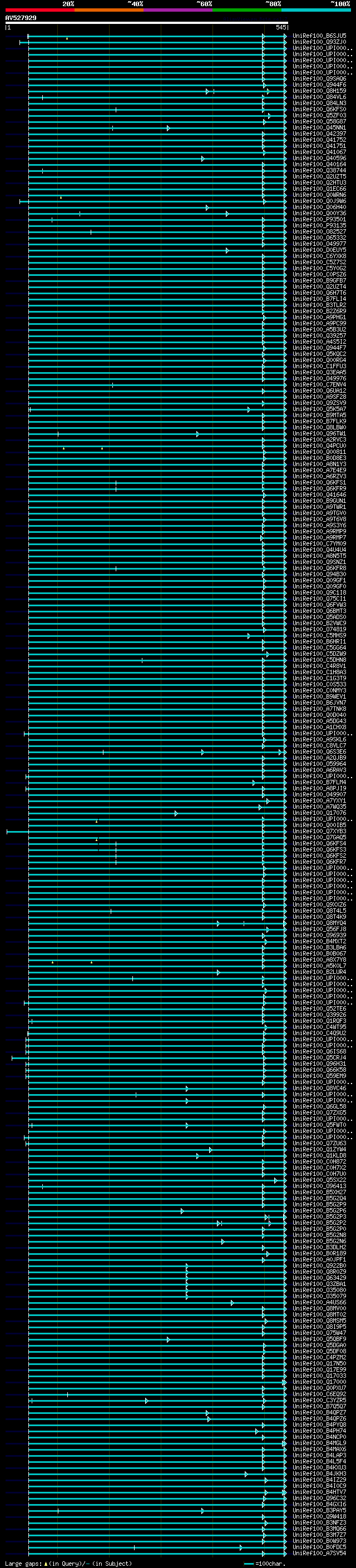The height and width of the screenshot is (1568, 356).
Task: Choose the UniRef100_O74819 hit
Action: point(319,630)
